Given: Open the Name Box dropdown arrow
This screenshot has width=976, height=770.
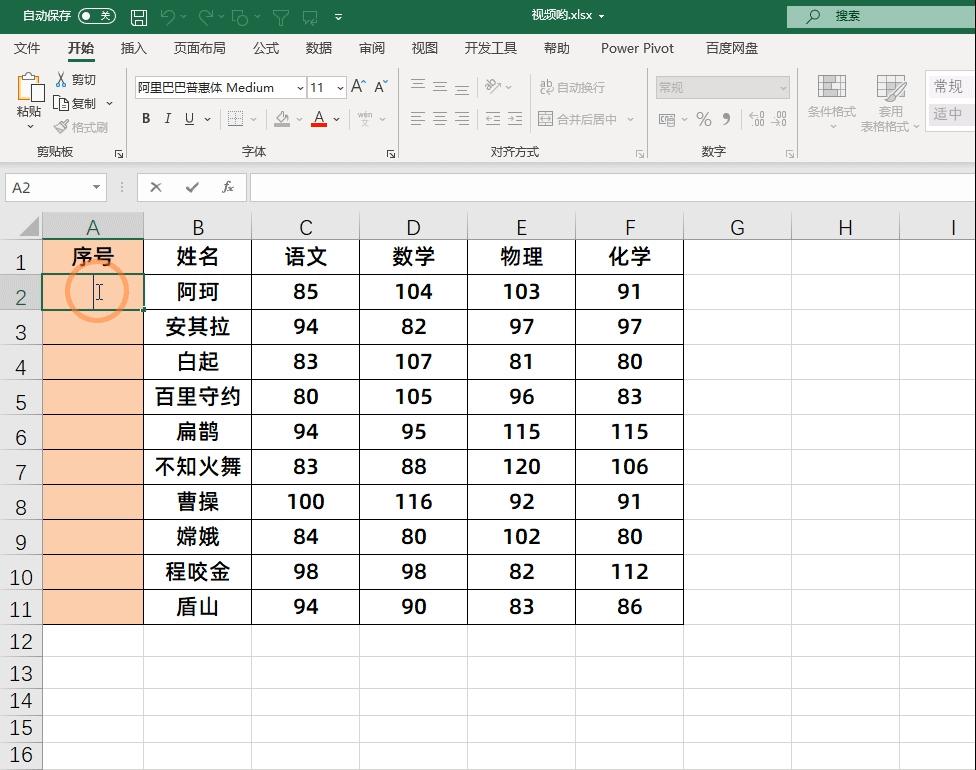Looking at the screenshot, I should [x=97, y=187].
